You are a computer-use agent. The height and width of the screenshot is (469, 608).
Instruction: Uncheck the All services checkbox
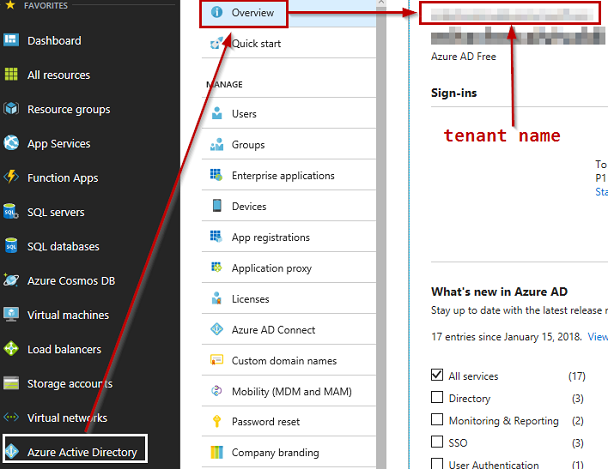437,375
